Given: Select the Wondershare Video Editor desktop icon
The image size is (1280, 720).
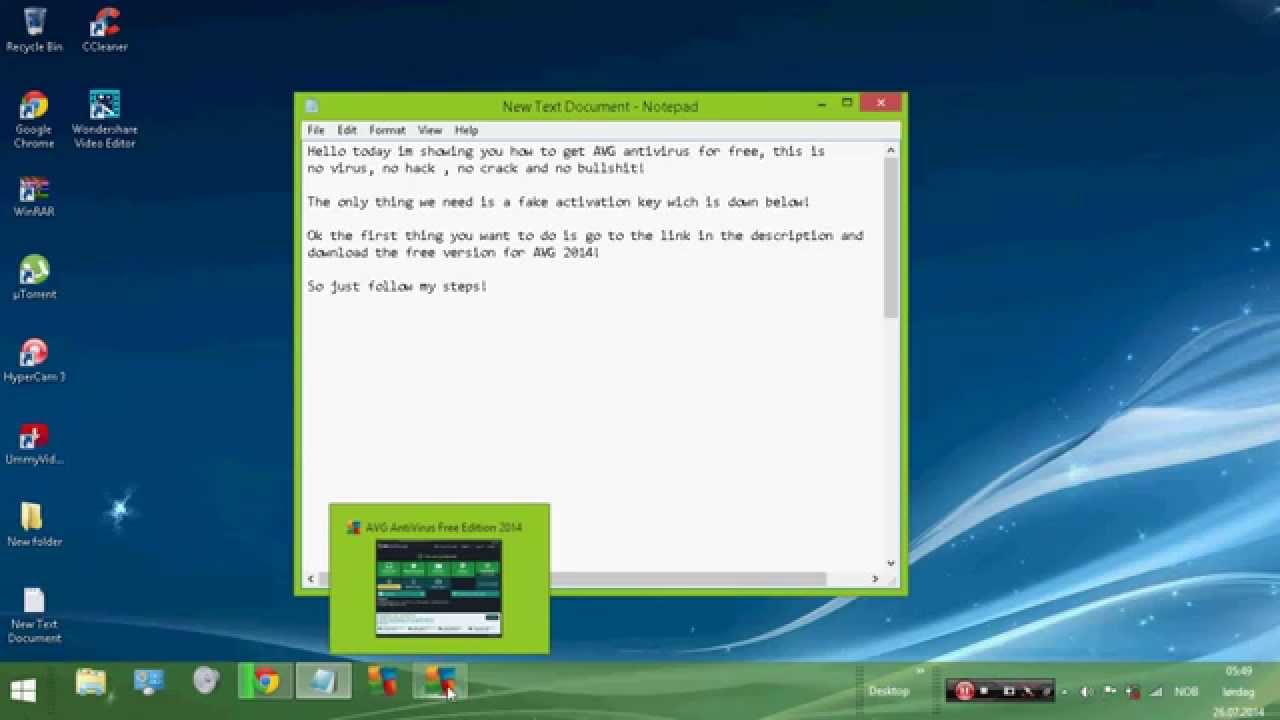Looking at the screenshot, I should coord(104,120).
